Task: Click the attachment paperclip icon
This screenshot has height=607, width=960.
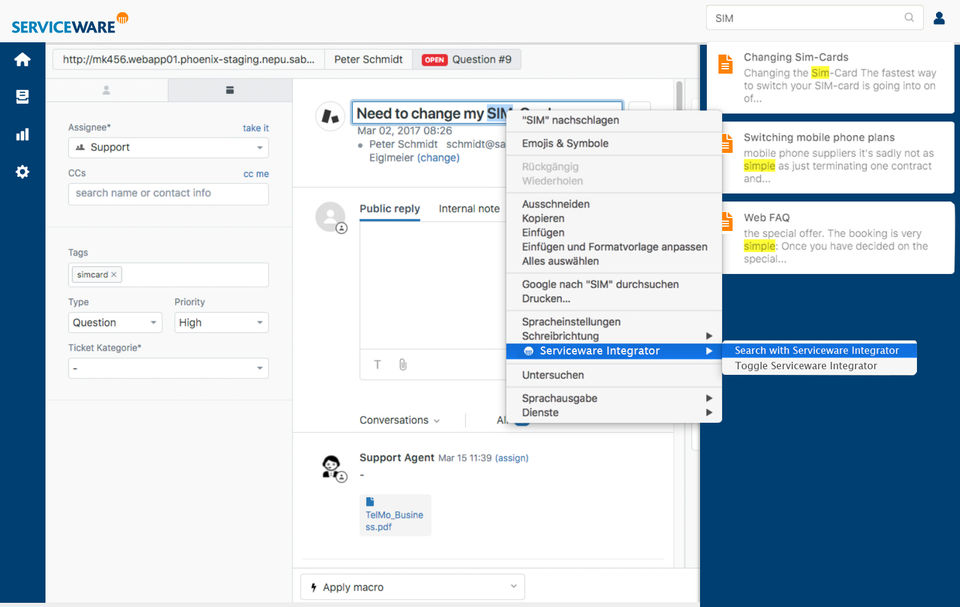Action: [403, 364]
